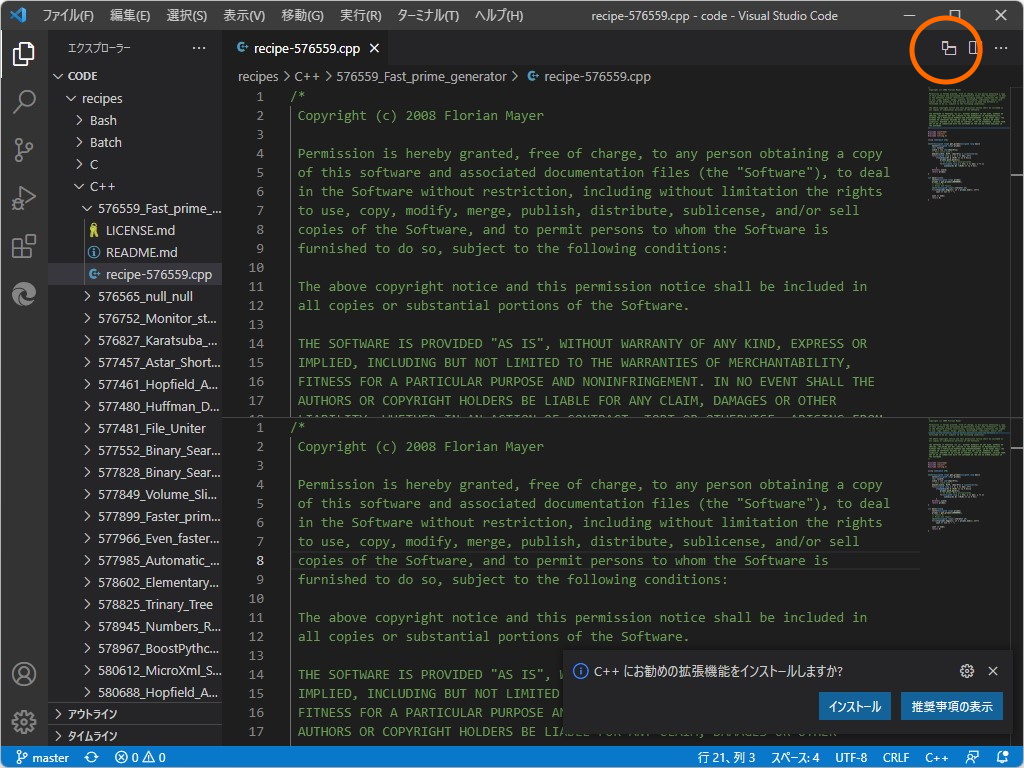Click the インストール button
The image size is (1024, 768).
point(855,706)
